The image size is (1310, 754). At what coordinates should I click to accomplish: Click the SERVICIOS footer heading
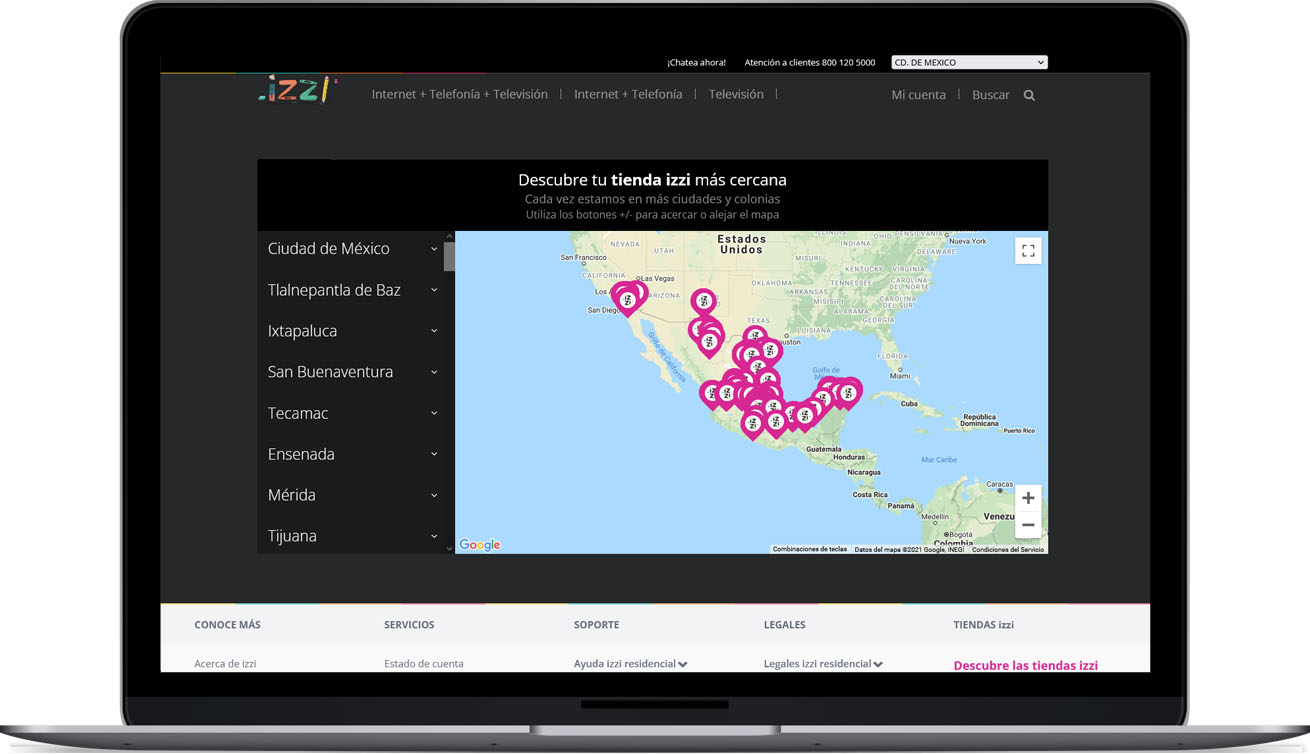[x=409, y=625]
